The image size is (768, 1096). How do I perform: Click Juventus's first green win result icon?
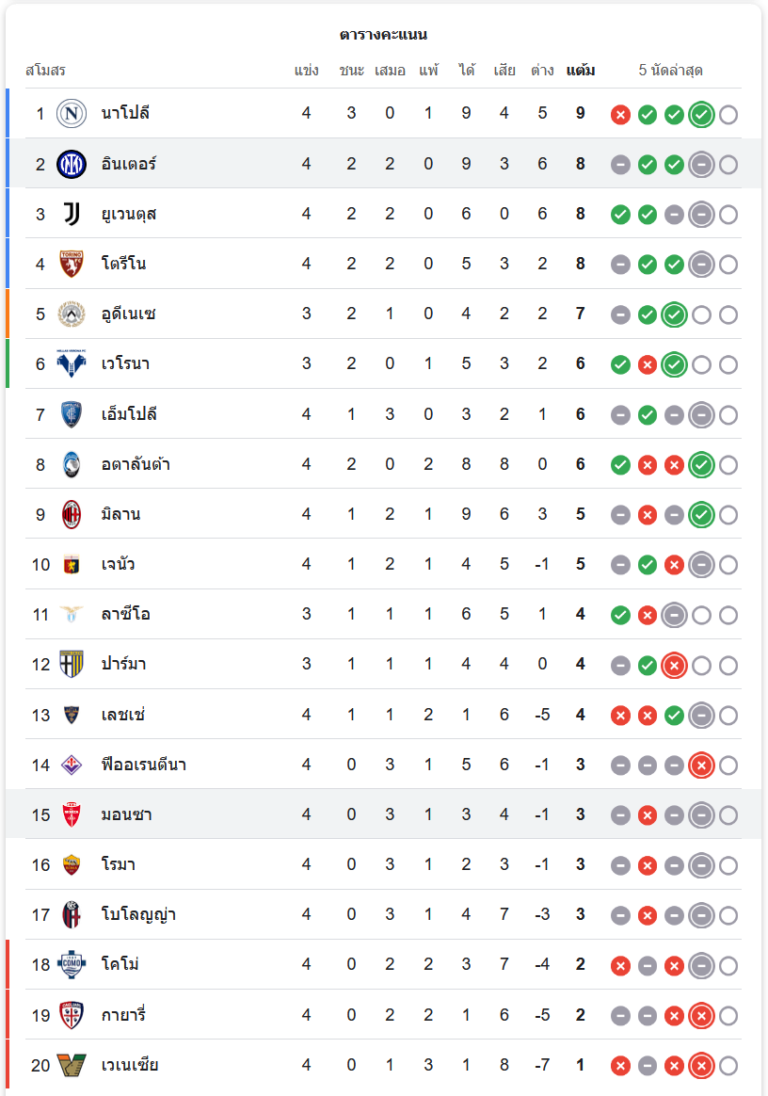[620, 214]
